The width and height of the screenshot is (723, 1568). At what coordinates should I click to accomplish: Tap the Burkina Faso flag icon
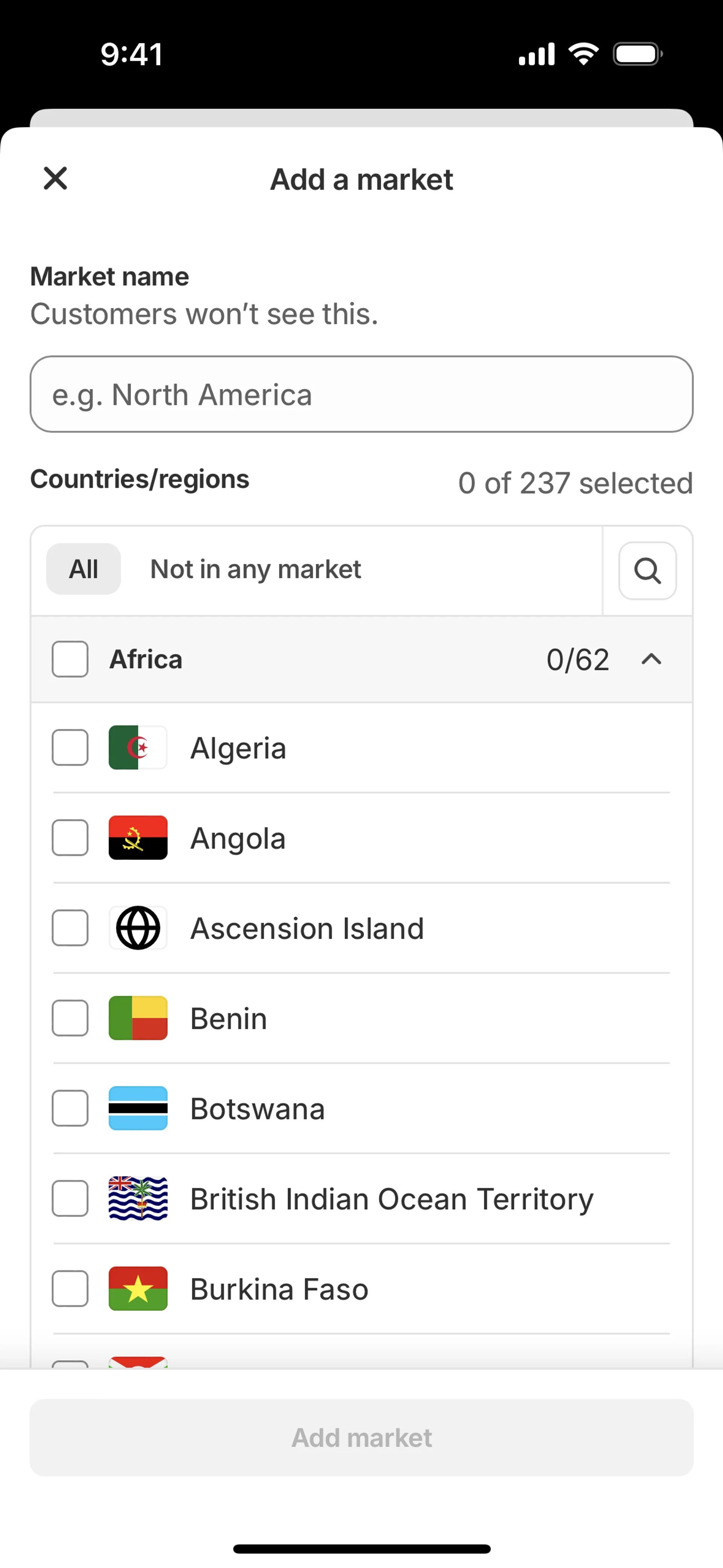point(138,1288)
